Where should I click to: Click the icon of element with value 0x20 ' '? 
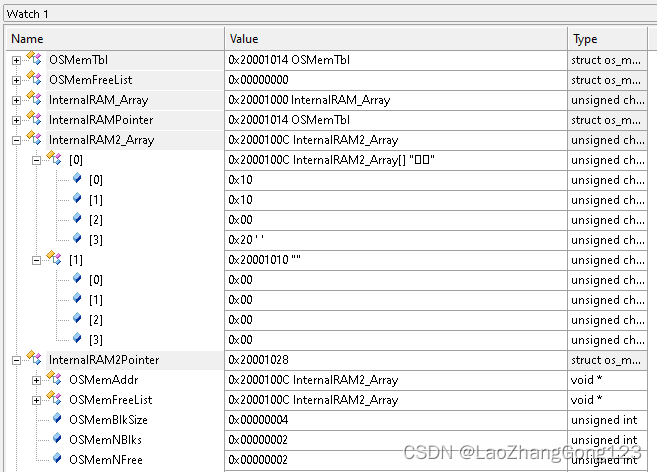[x=77, y=239]
